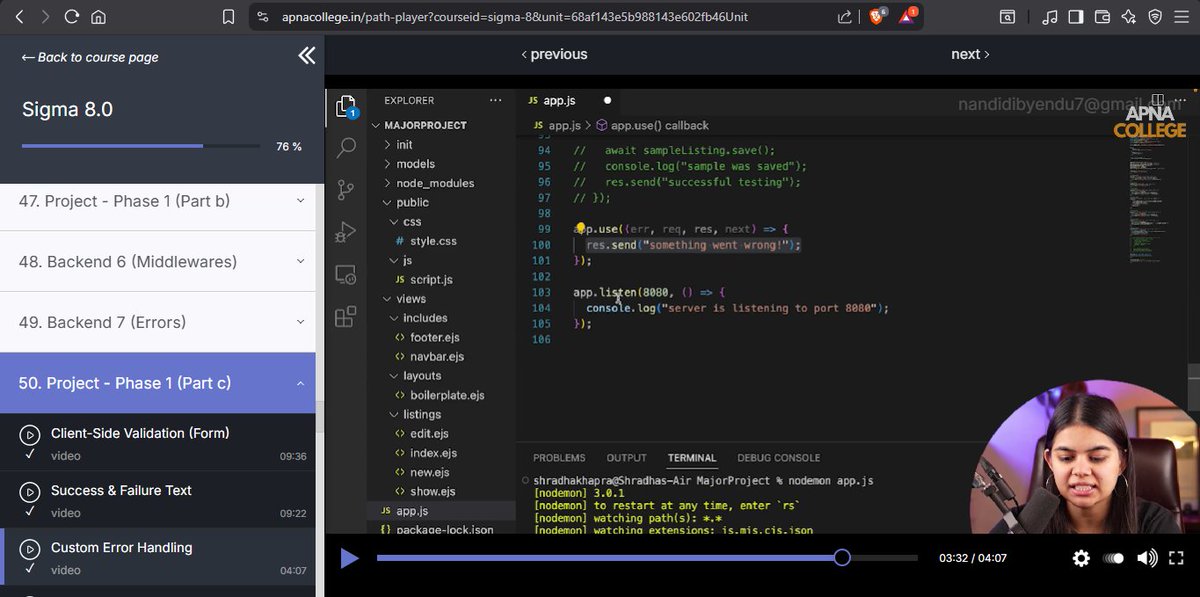Open the video player settings gear
The width and height of the screenshot is (1200, 597).
[x=1081, y=558]
